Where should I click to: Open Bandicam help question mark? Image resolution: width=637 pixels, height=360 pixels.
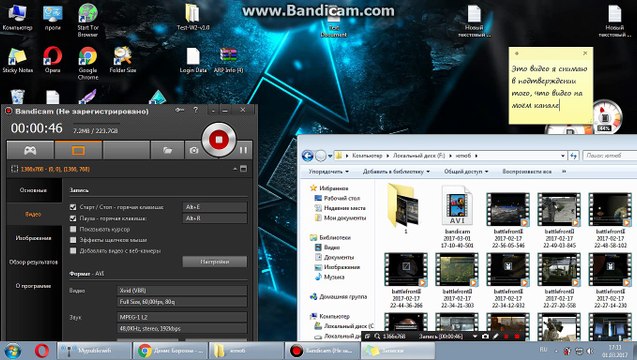click(196, 110)
